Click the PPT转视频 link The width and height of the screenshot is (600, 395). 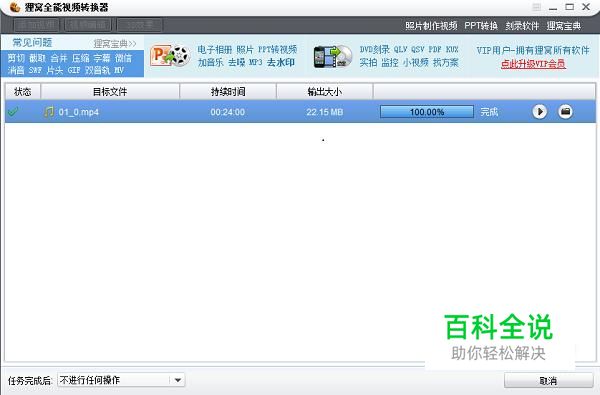point(277,50)
